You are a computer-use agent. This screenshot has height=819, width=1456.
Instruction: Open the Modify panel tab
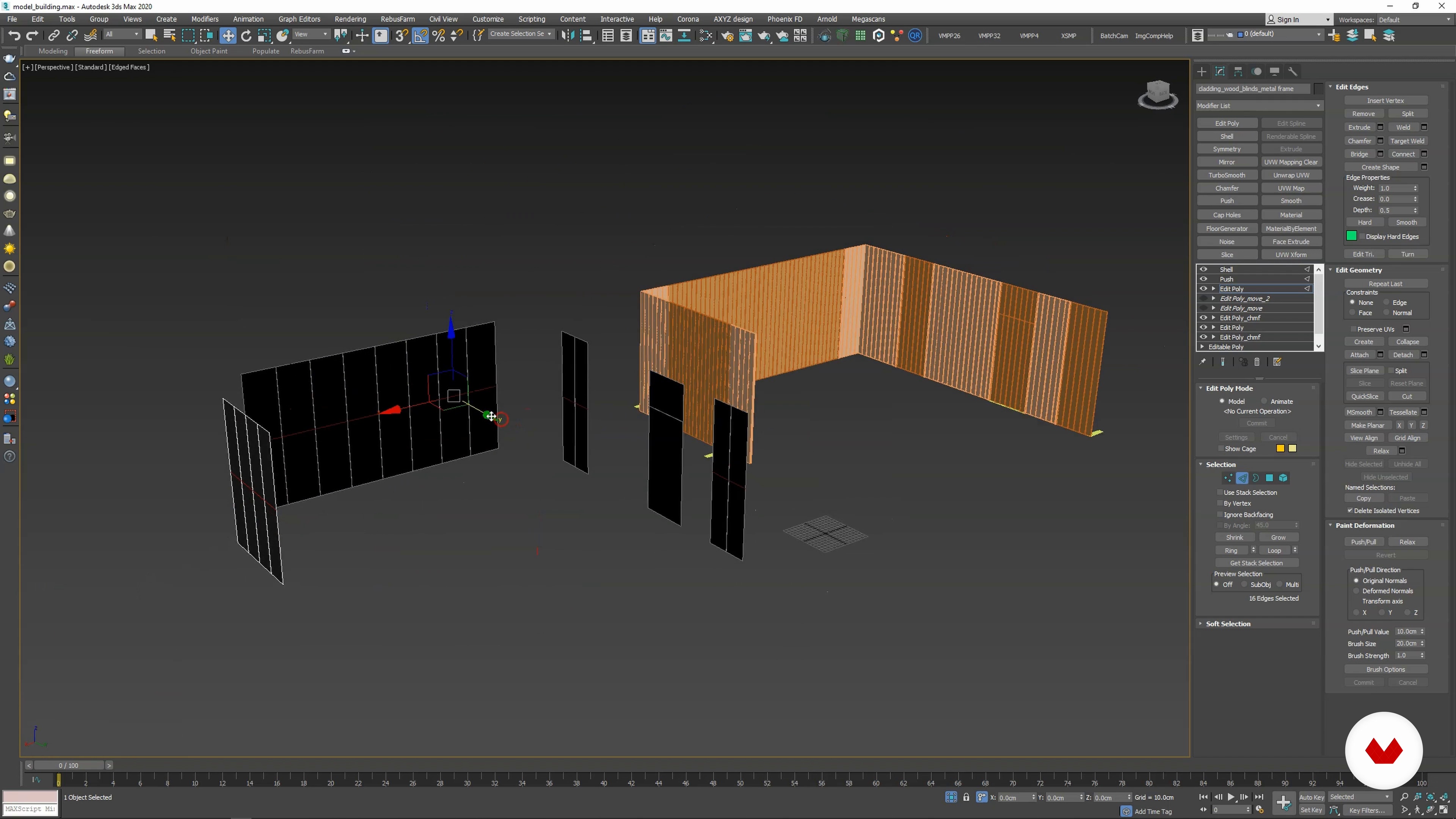[x=1220, y=71]
